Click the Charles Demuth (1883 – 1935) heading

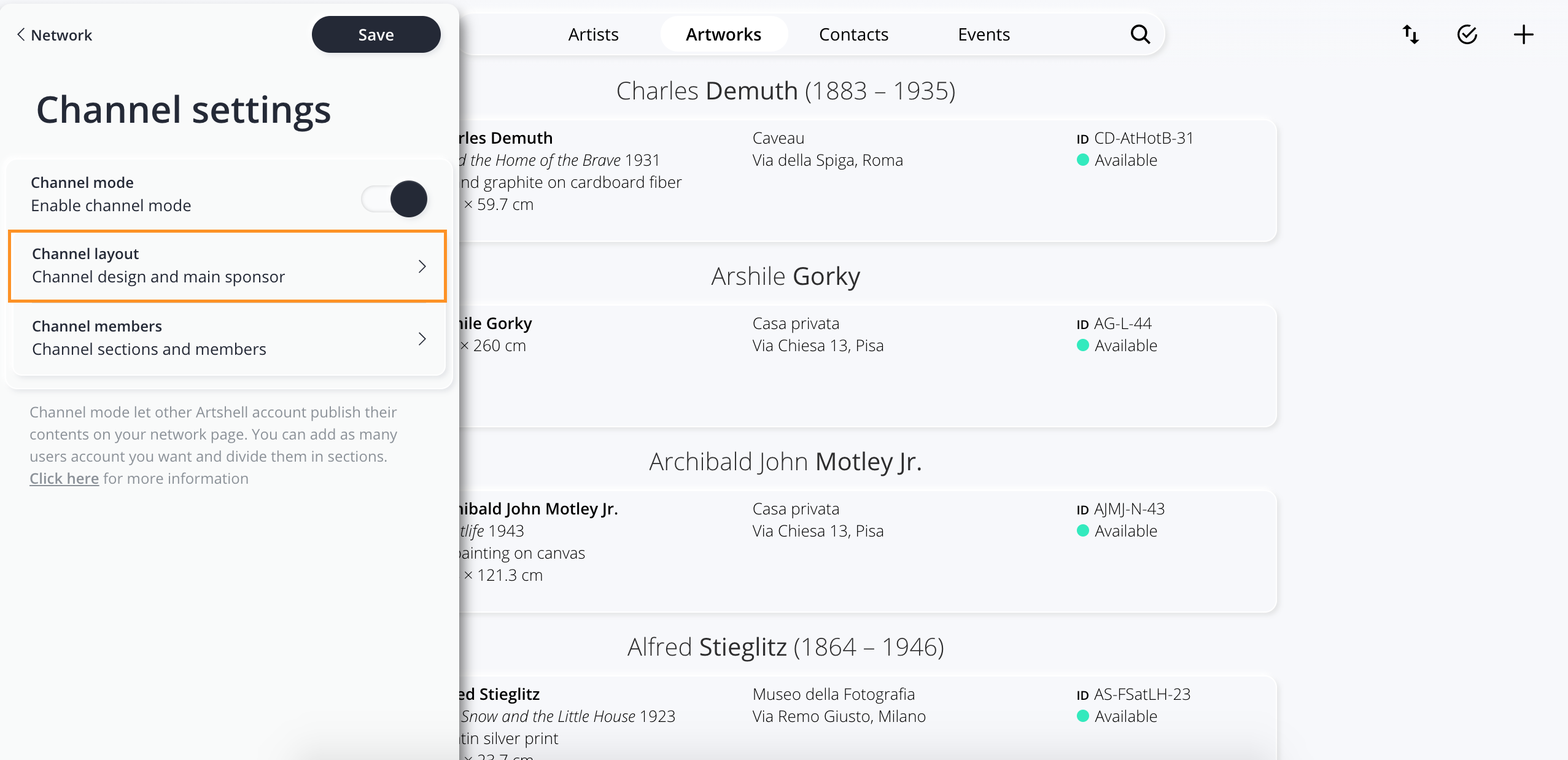[786, 91]
